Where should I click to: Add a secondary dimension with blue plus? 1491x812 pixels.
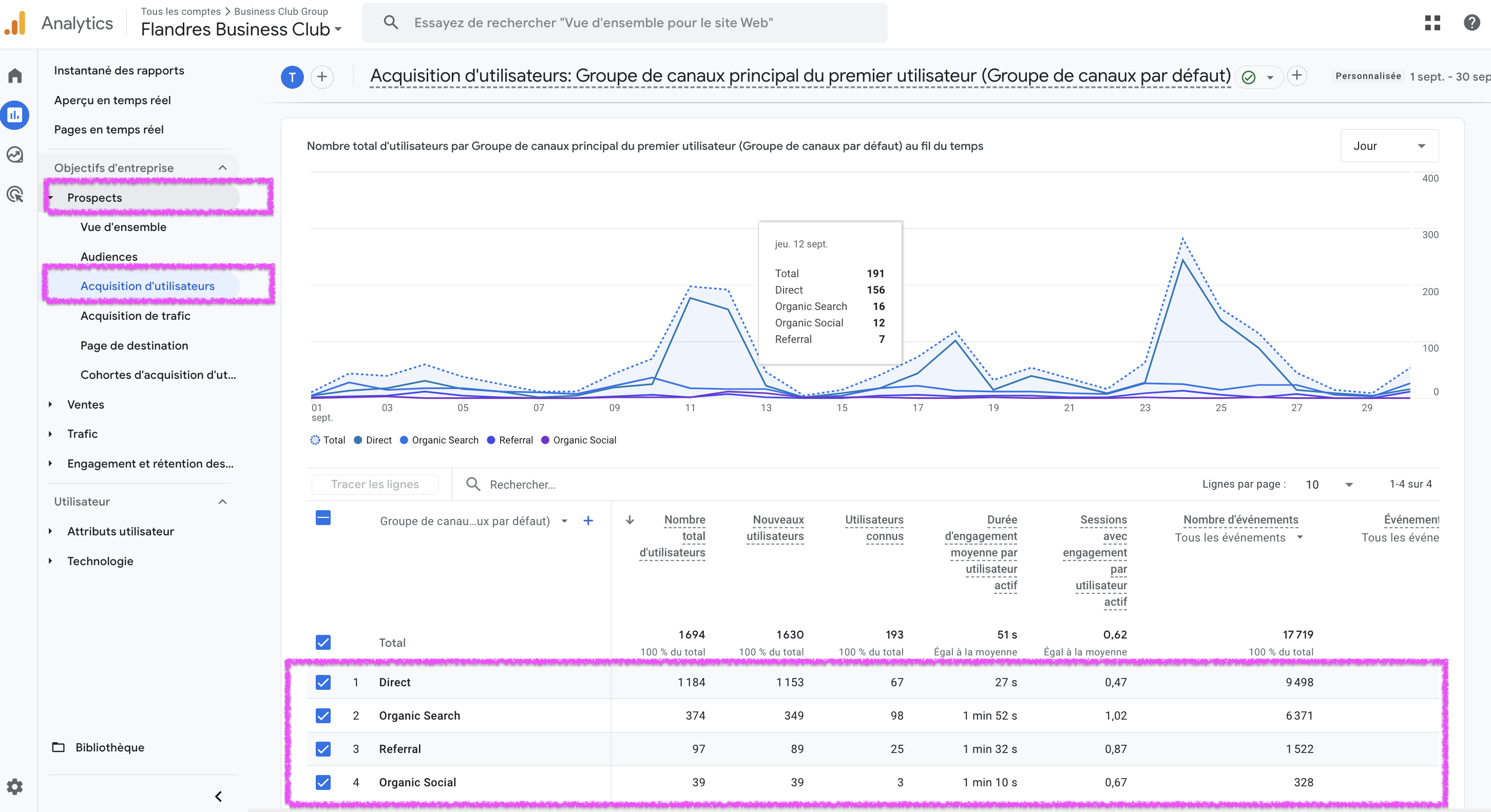click(587, 520)
